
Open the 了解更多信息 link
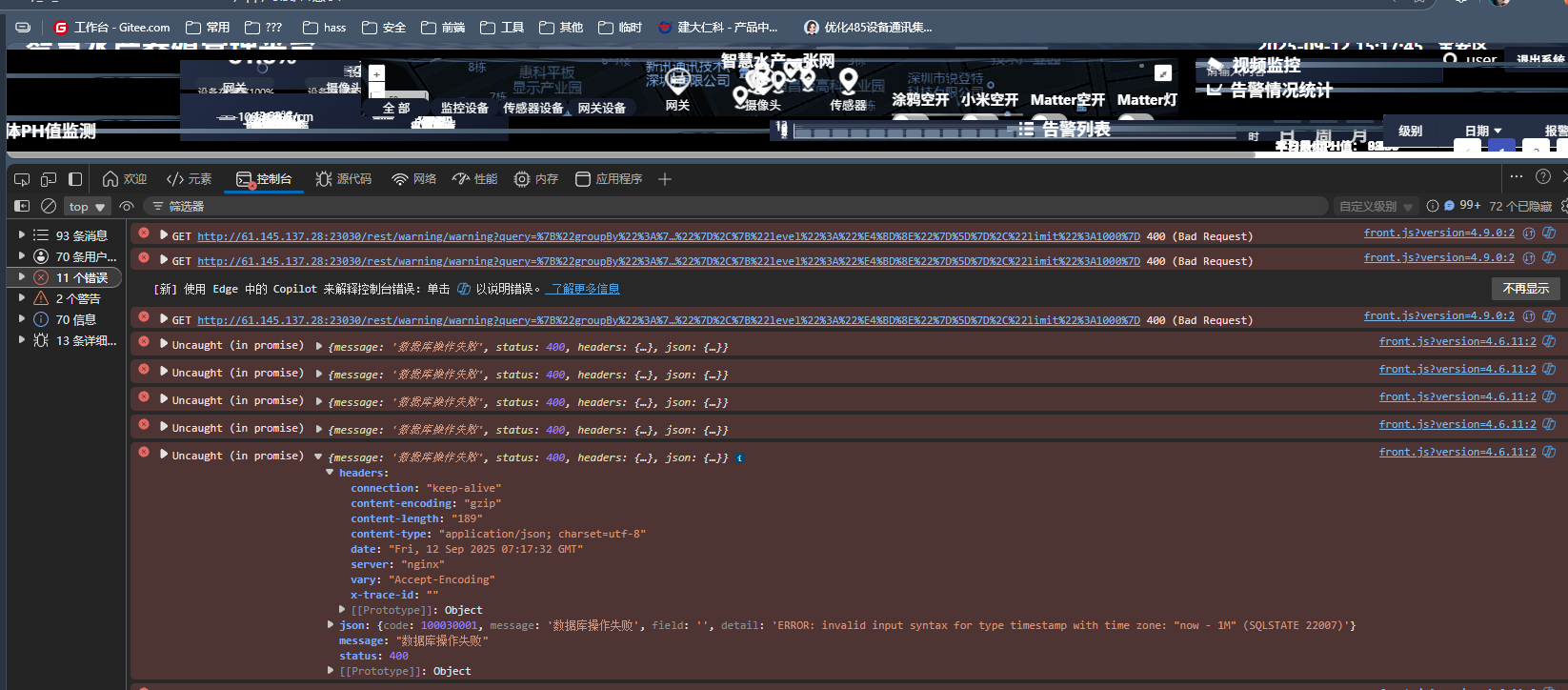[582, 289]
